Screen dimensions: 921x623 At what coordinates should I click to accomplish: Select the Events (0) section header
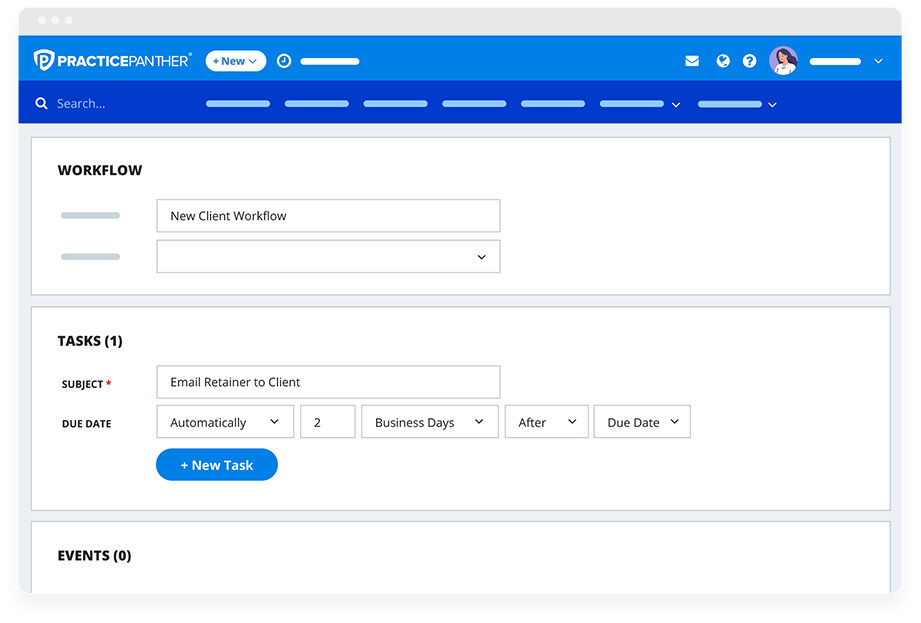tap(94, 555)
